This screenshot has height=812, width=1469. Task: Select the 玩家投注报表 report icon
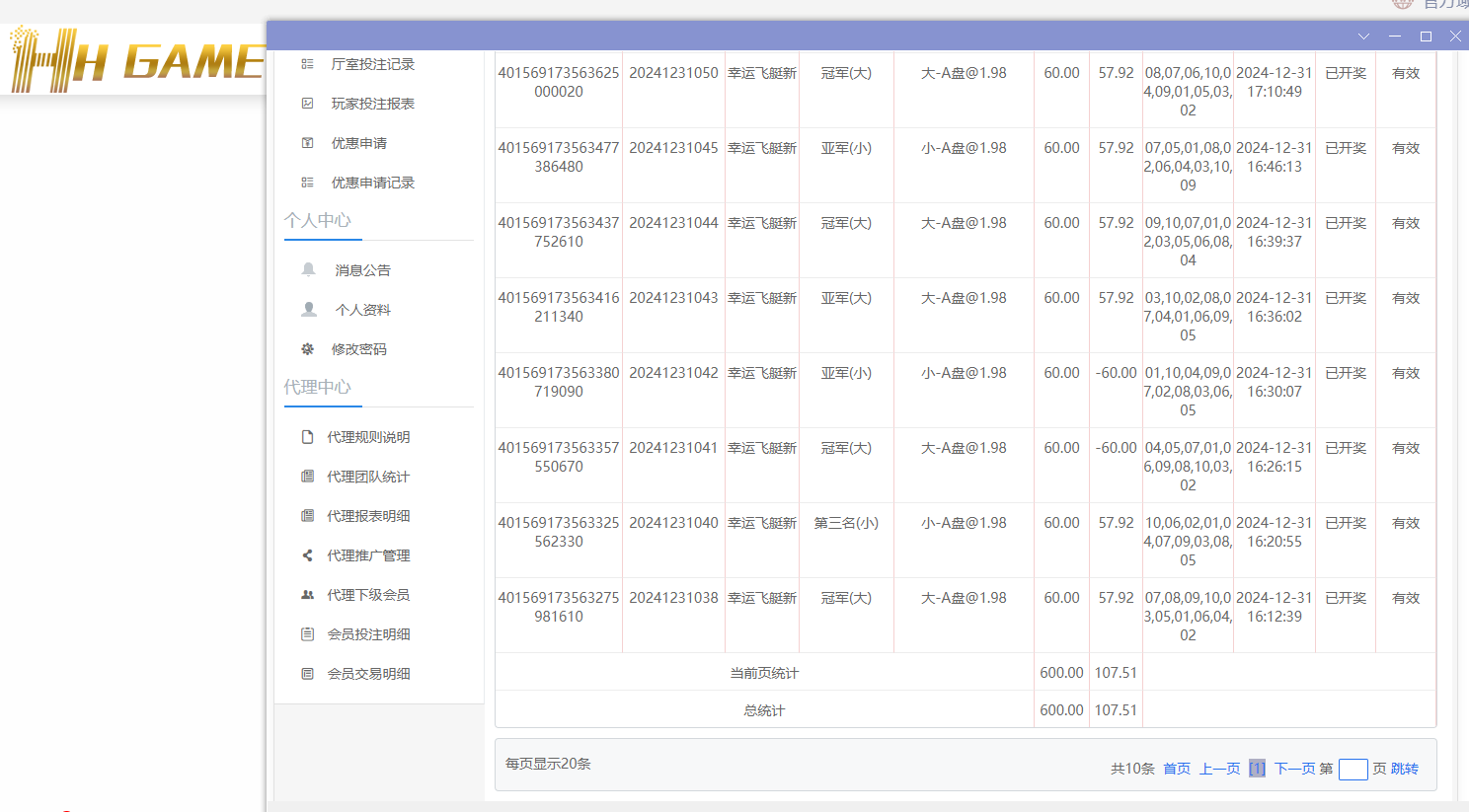pos(307,104)
